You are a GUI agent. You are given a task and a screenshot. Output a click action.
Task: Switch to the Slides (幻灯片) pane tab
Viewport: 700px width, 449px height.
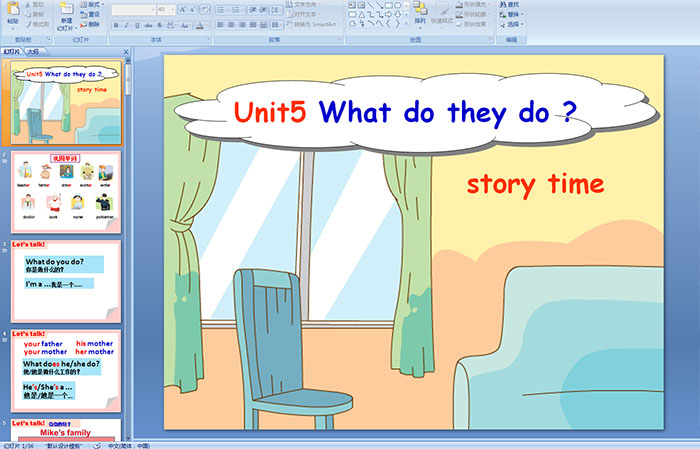click(x=12, y=52)
